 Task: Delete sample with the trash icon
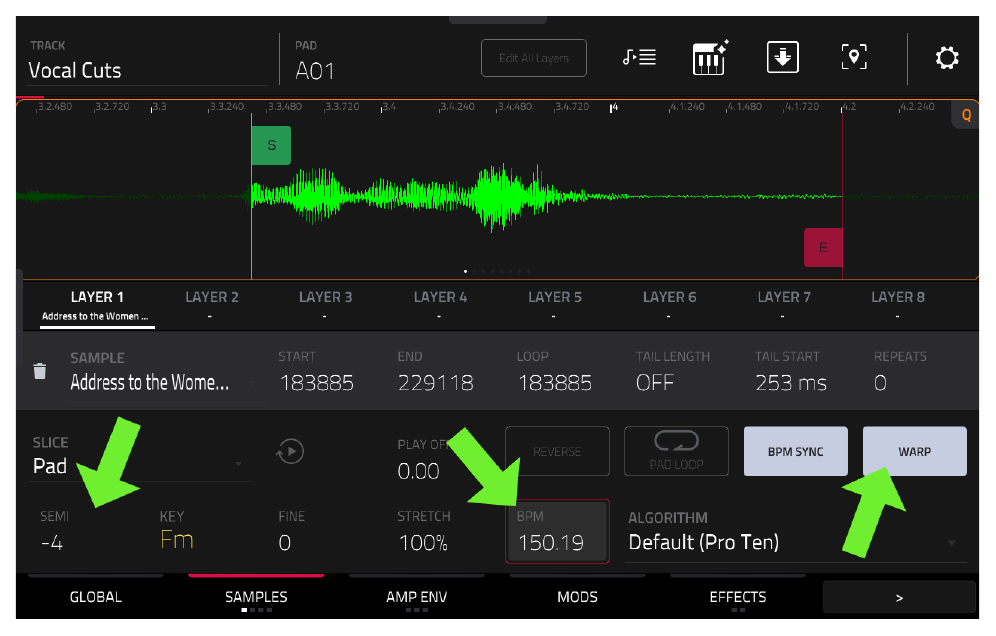[x=39, y=370]
